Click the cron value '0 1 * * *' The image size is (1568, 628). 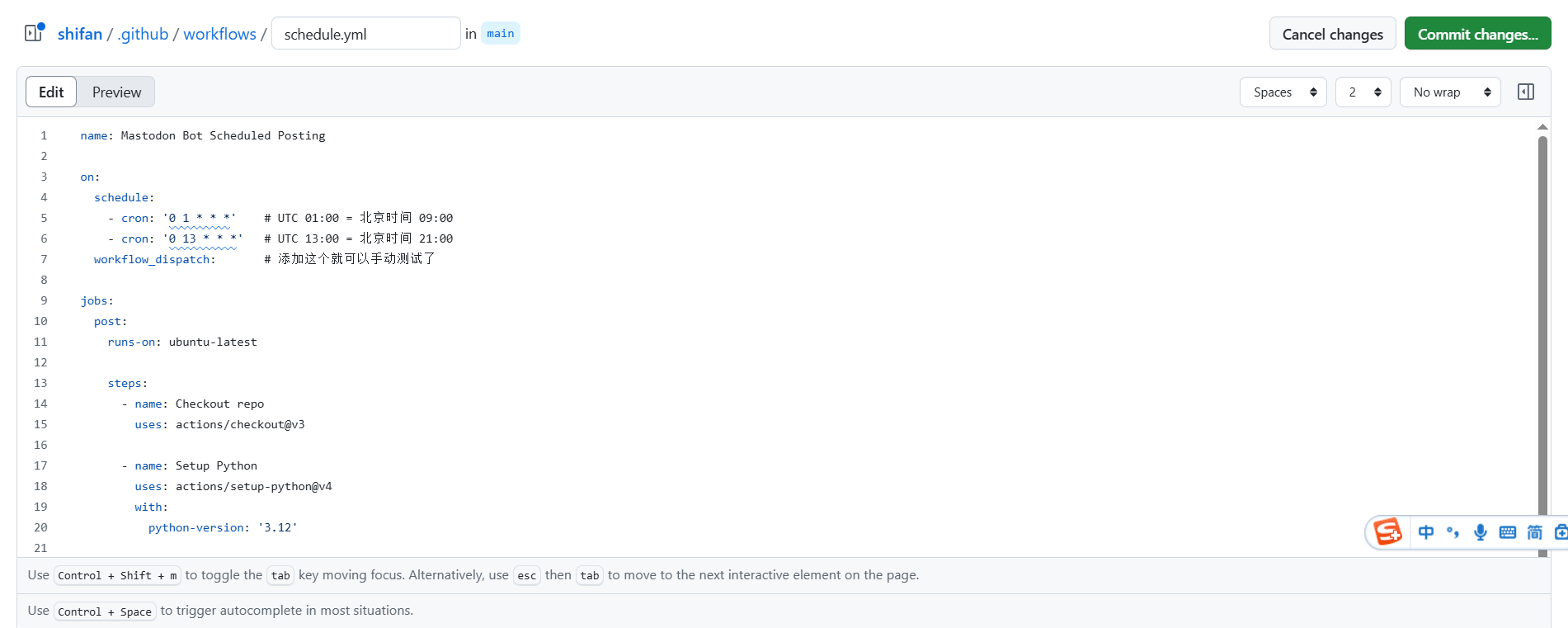coord(199,218)
